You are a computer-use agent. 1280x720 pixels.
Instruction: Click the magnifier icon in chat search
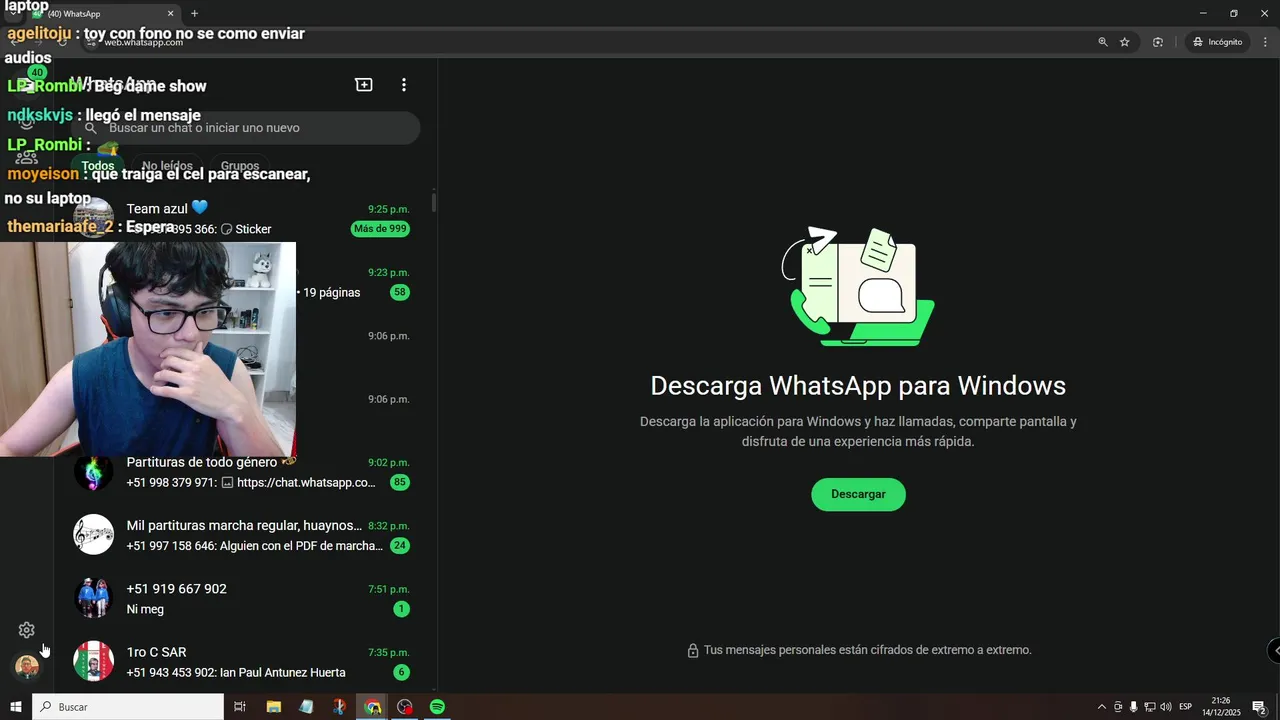coord(91,128)
